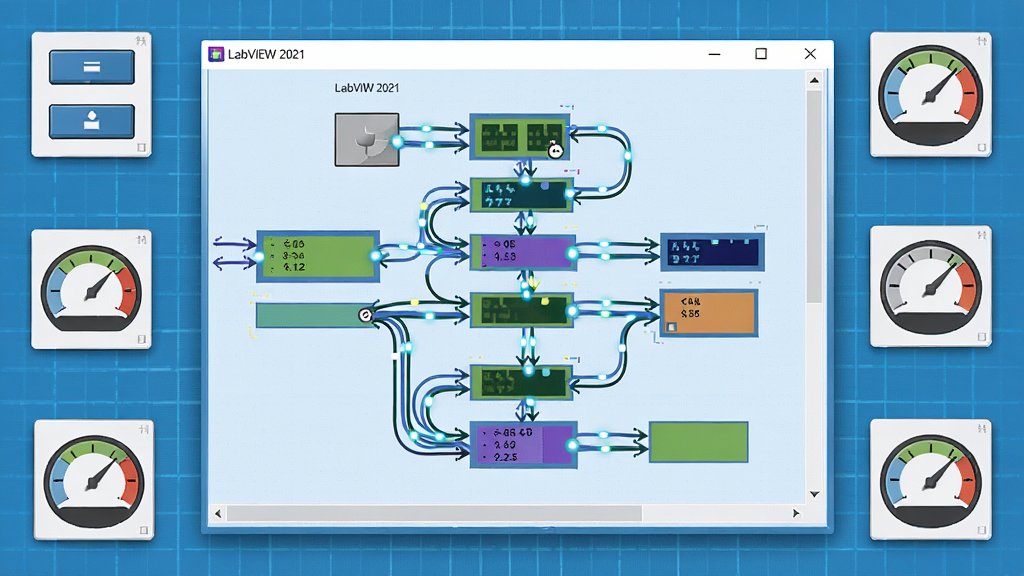Select the fifth dark green block node
The image size is (1024, 576).
[521, 383]
